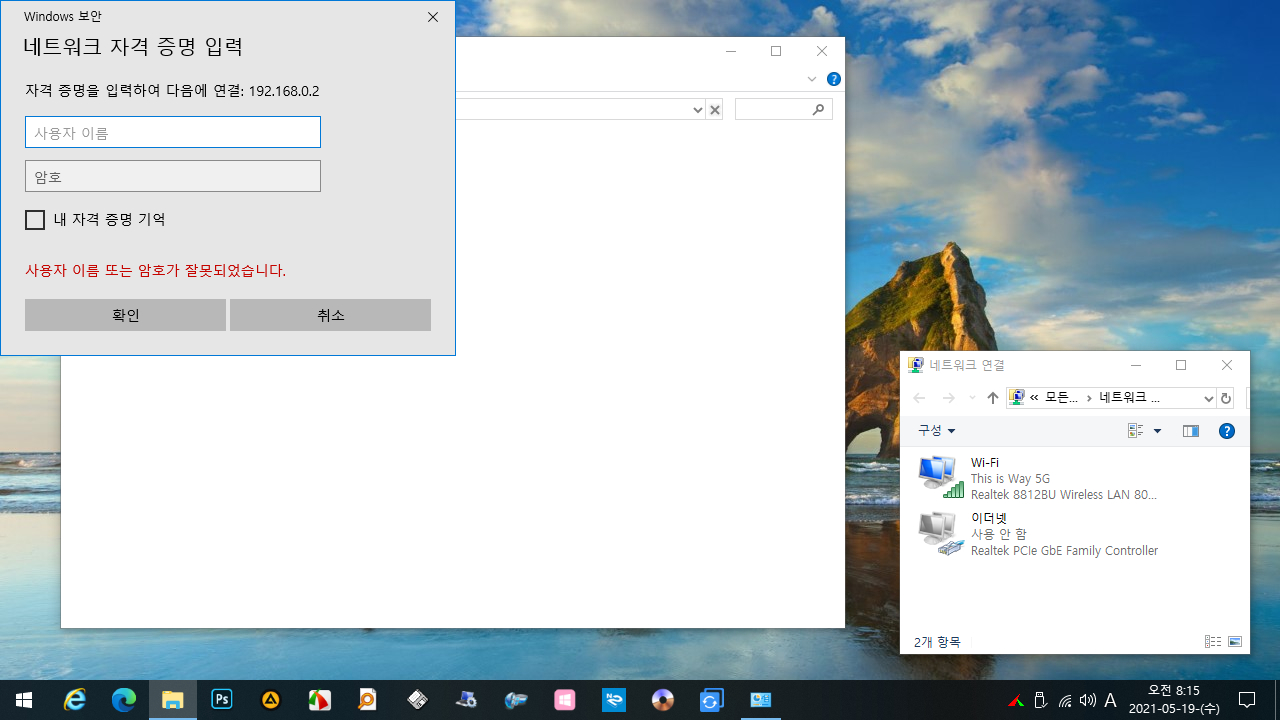The width and height of the screenshot is (1280, 720).
Task: Open help in the background Explorer window
Action: pyautogui.click(x=834, y=79)
